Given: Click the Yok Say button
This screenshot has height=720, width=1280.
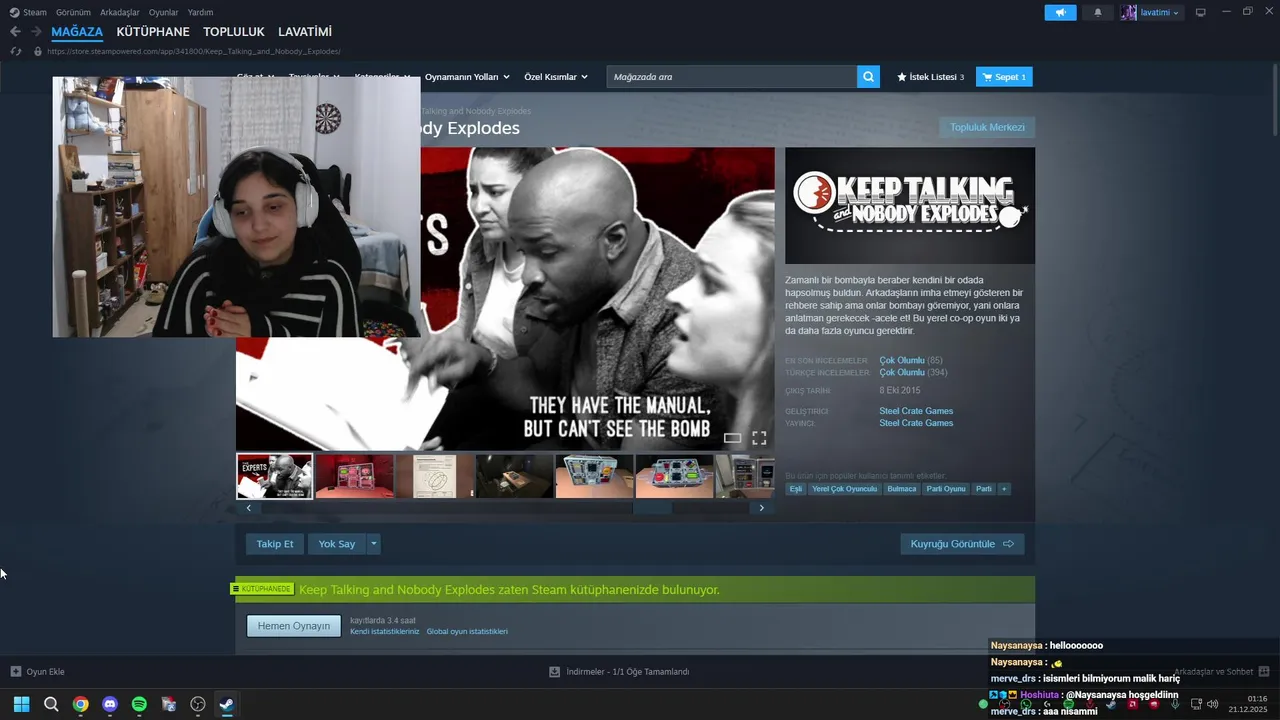Looking at the screenshot, I should [x=337, y=544].
